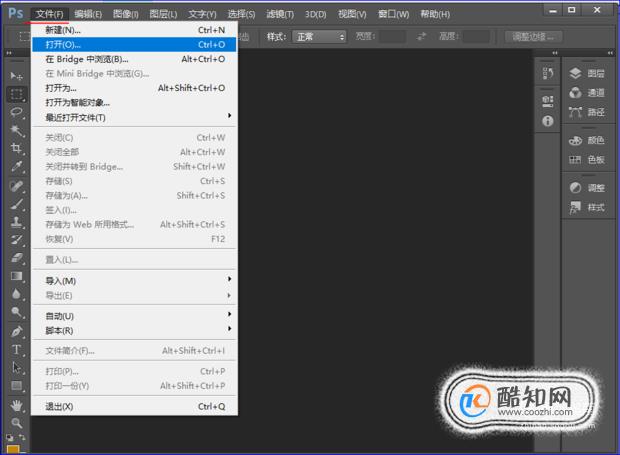Open the 选择(S) menu
The height and width of the screenshot is (455, 620).
(241, 14)
